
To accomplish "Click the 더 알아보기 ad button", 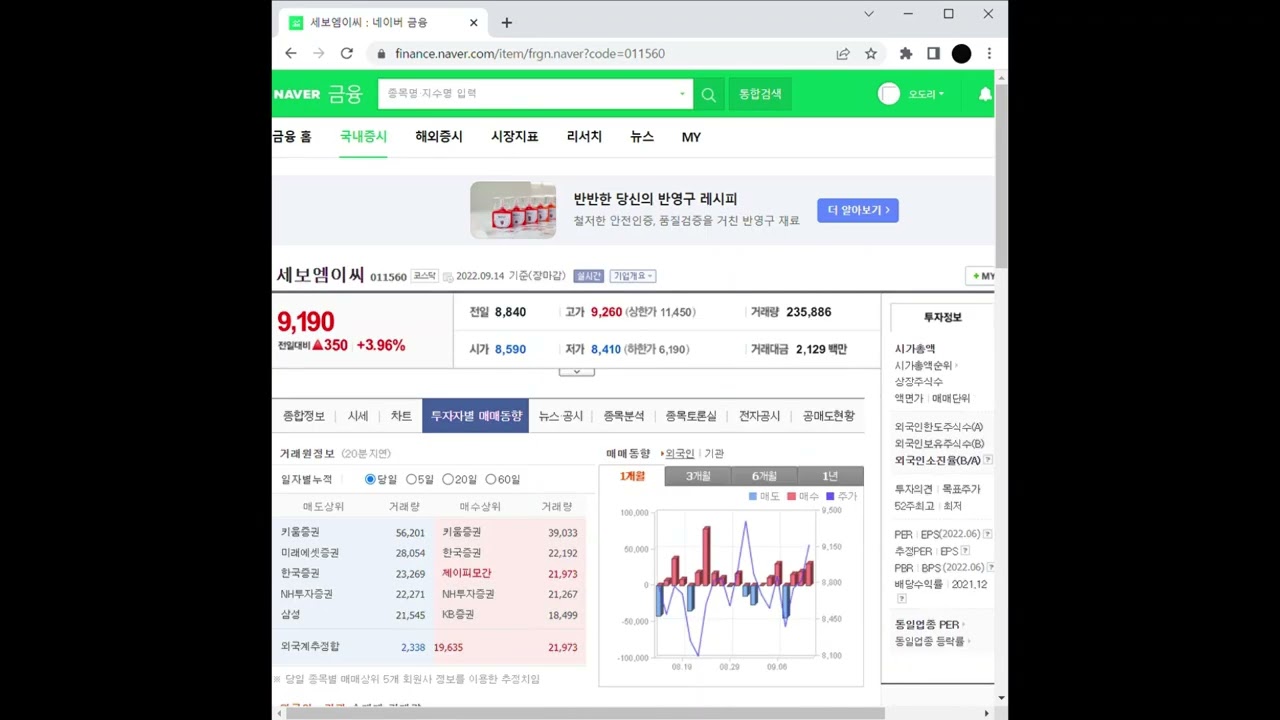I will (x=858, y=210).
